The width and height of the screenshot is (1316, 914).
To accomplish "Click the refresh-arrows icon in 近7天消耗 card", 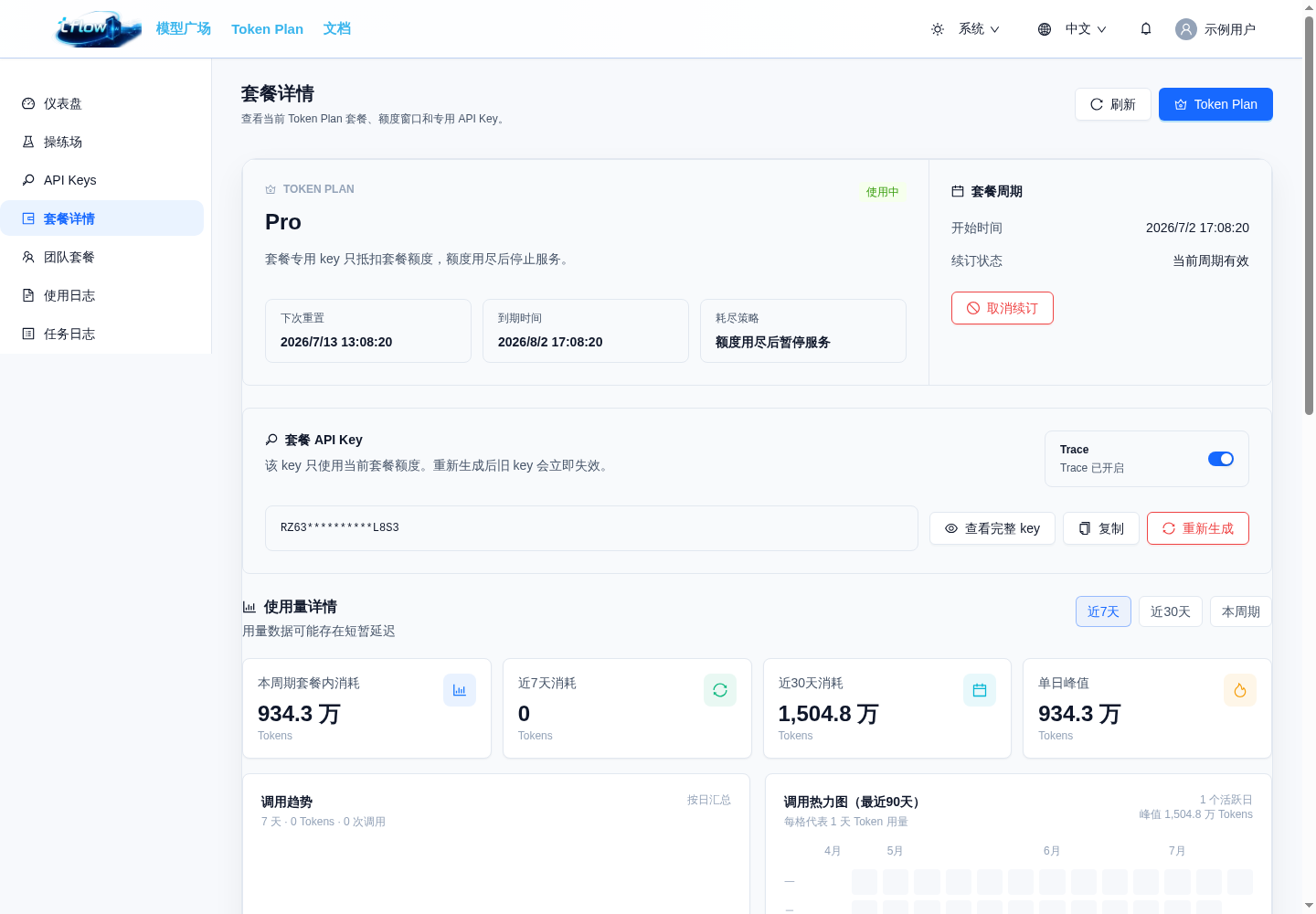I will click(720, 690).
